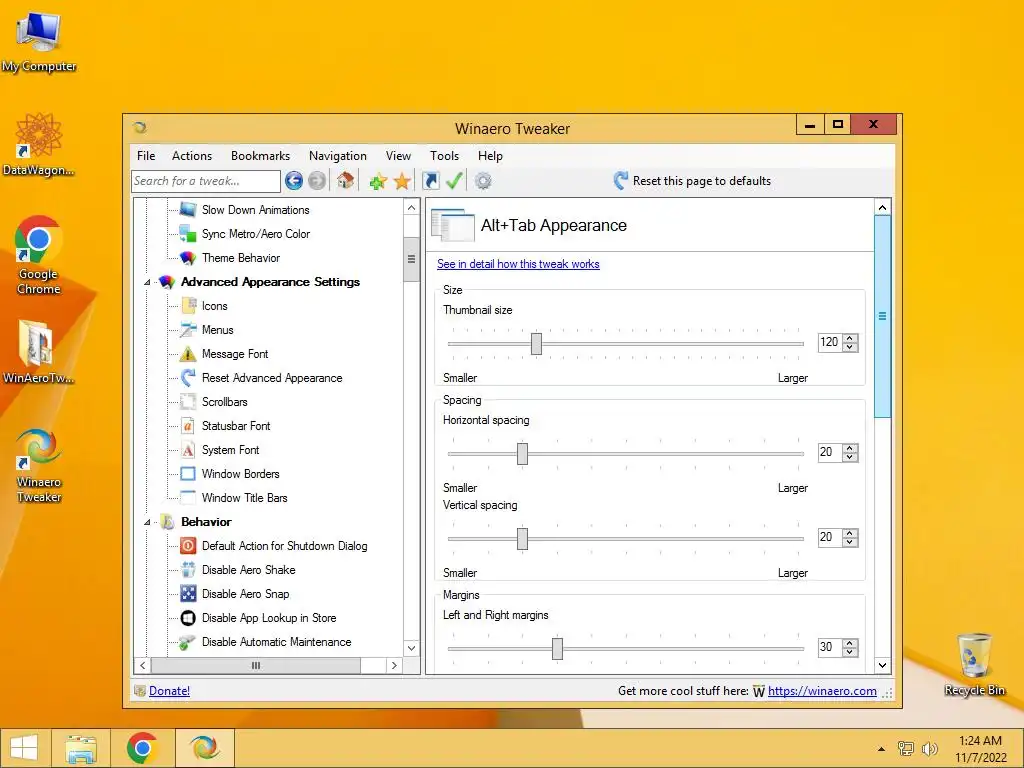Image resolution: width=1024 pixels, height=768 pixels.
Task: Increase Left and Right margins spinner
Action: tap(850, 643)
